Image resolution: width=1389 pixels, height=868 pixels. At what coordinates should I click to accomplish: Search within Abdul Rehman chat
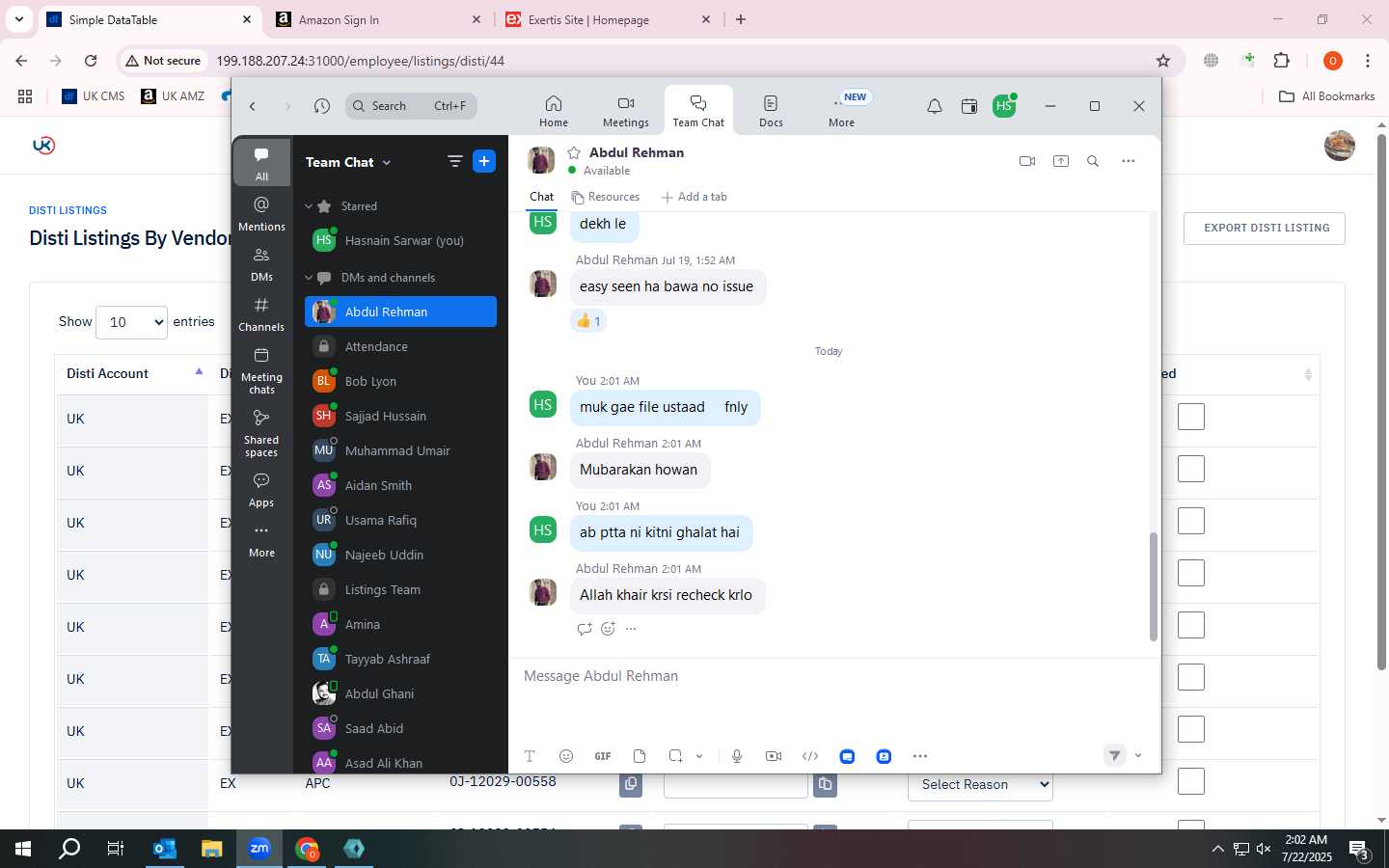[1093, 161]
